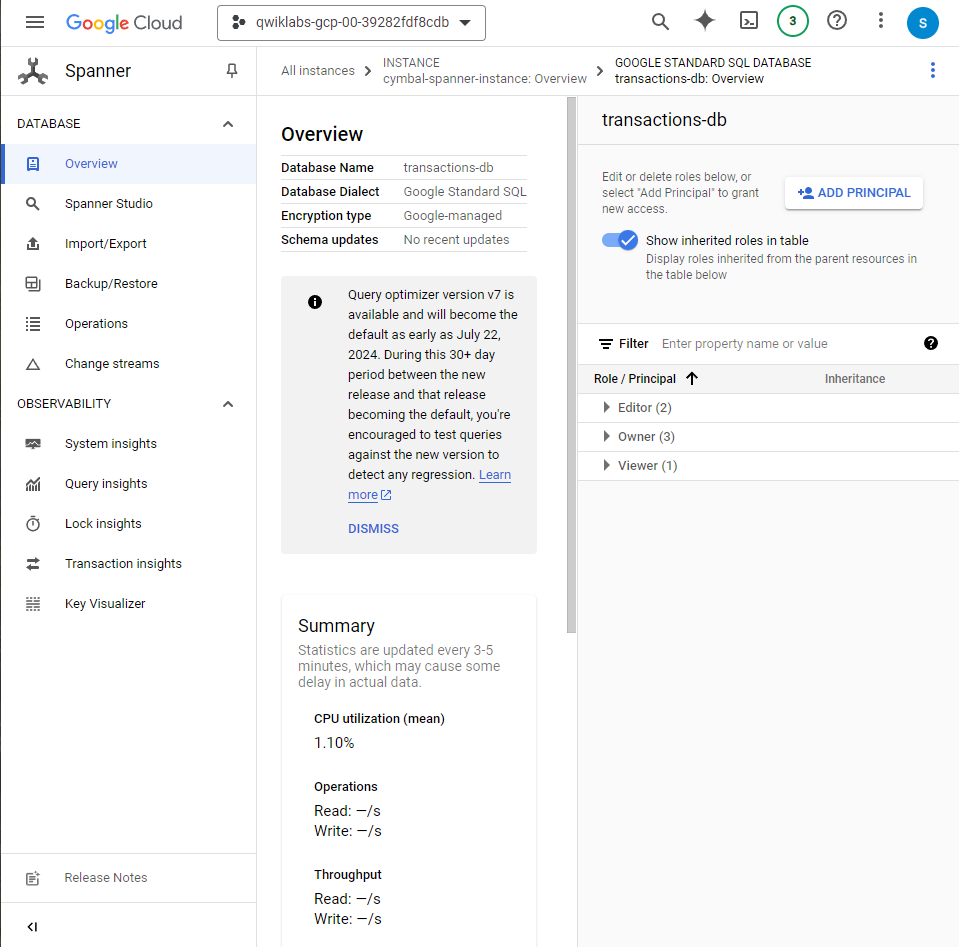Click the Spanner product logo icon
This screenshot has height=947, width=959.
[x=33, y=71]
